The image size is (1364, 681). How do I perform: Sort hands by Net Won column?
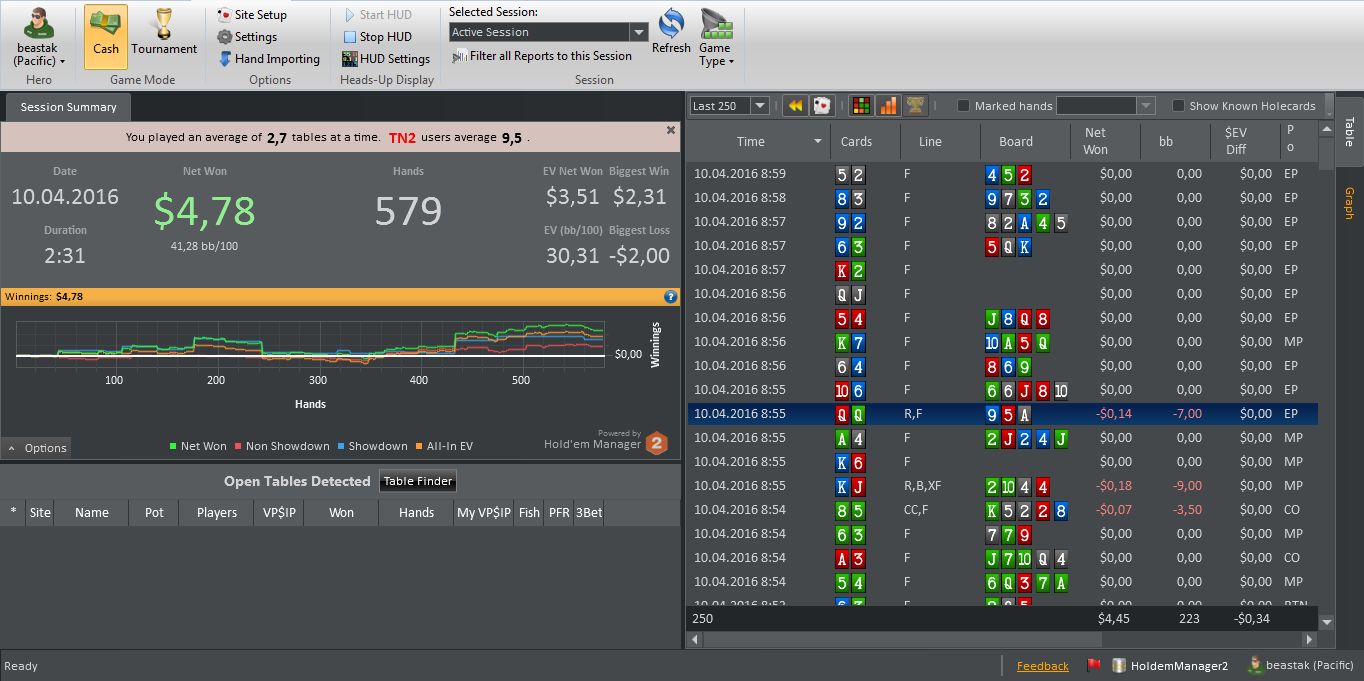pos(1095,141)
